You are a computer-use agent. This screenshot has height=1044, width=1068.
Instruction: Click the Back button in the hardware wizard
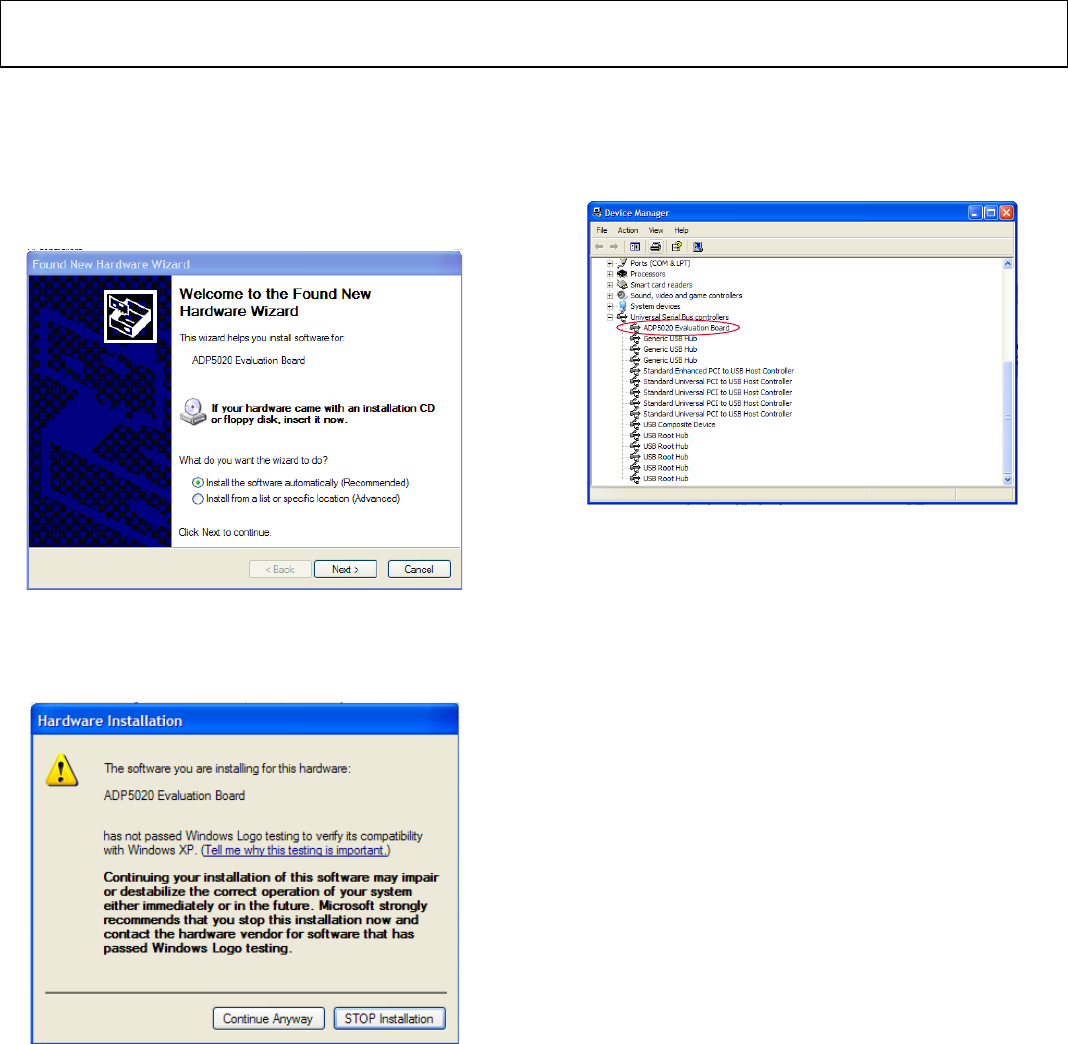pos(280,569)
